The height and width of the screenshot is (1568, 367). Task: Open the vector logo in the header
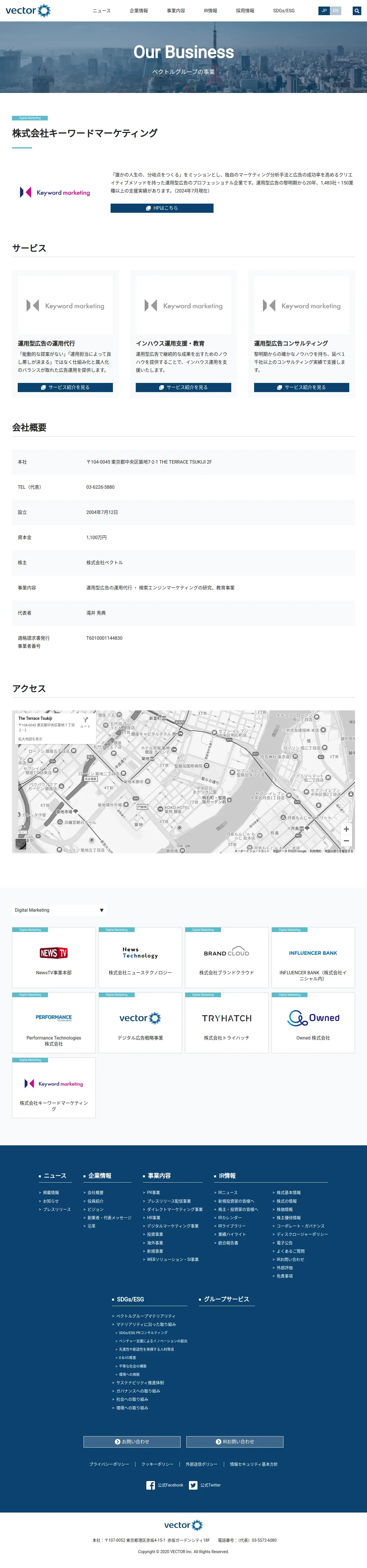tap(28, 10)
